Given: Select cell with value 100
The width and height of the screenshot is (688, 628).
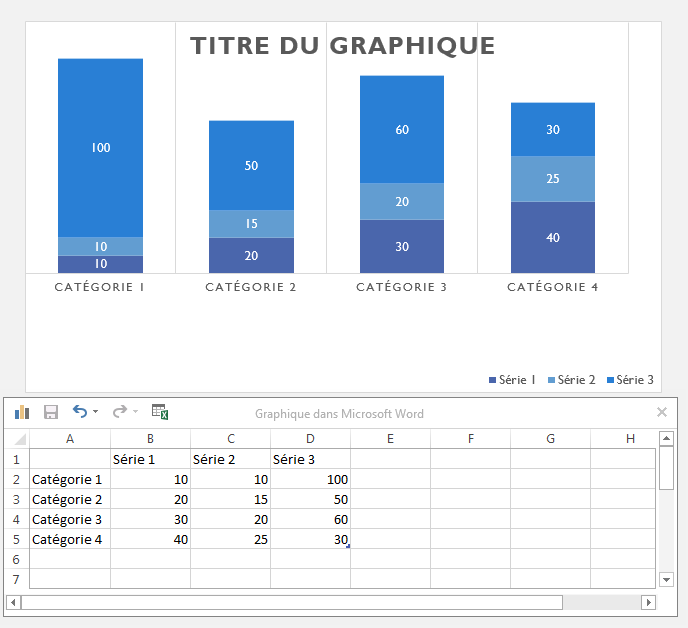Looking at the screenshot, I should [310, 479].
